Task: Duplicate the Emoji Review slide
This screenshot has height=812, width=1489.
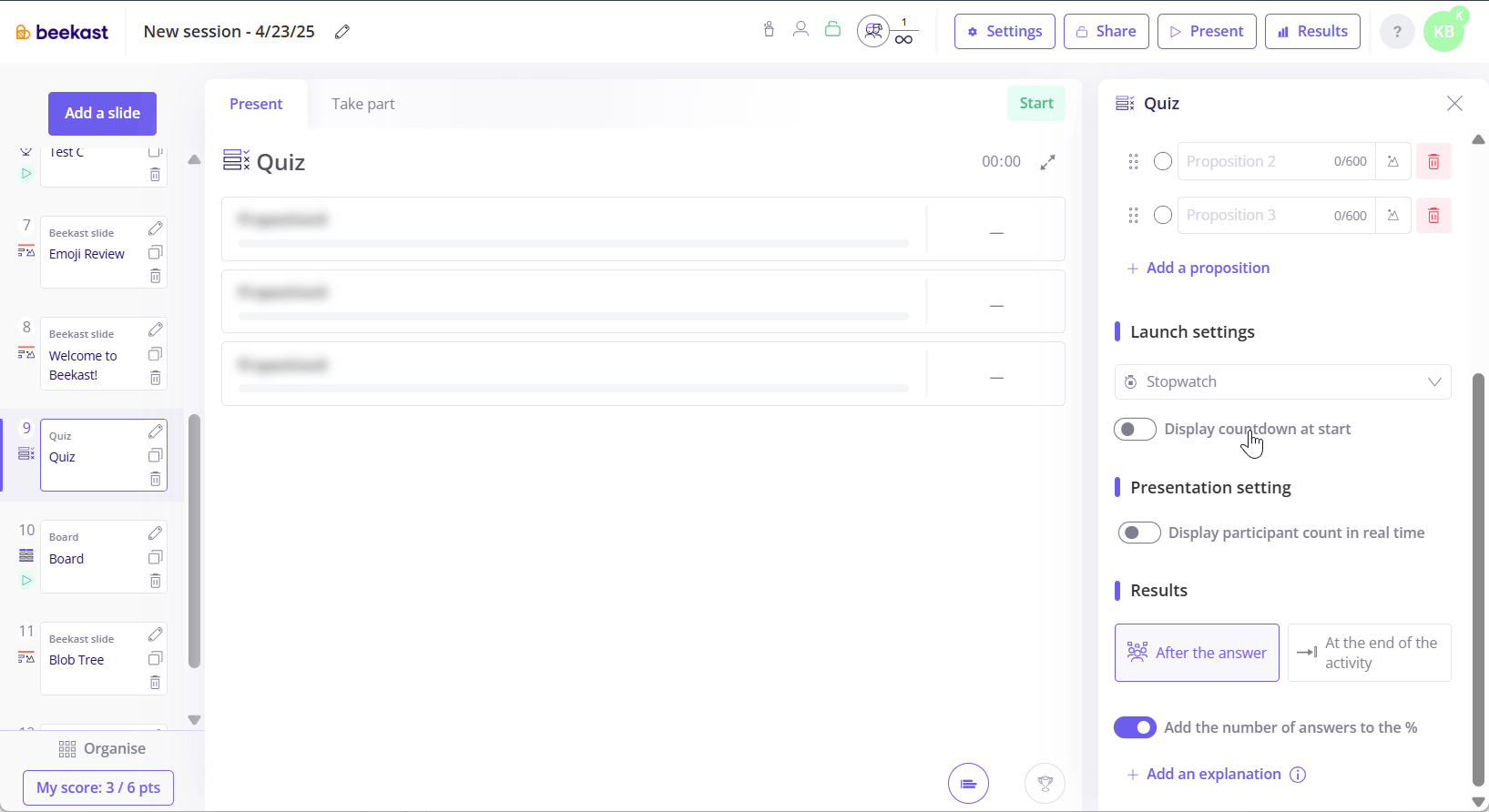Action: coord(156,252)
